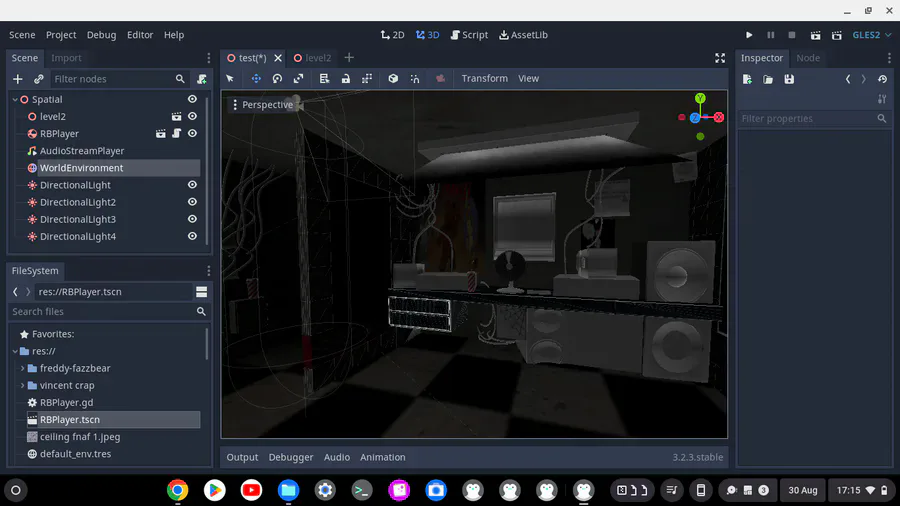The width and height of the screenshot is (900, 506).
Task: Open level2 scene in editor icon
Action: click(176, 116)
